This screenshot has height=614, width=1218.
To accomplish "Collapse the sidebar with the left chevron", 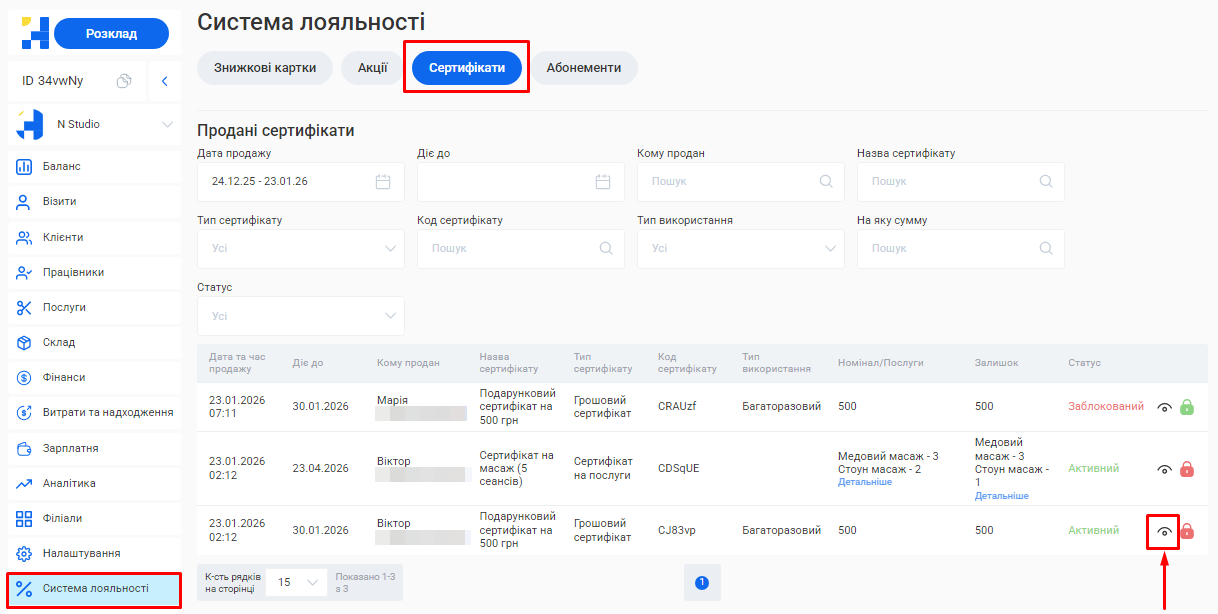I will [x=164, y=81].
